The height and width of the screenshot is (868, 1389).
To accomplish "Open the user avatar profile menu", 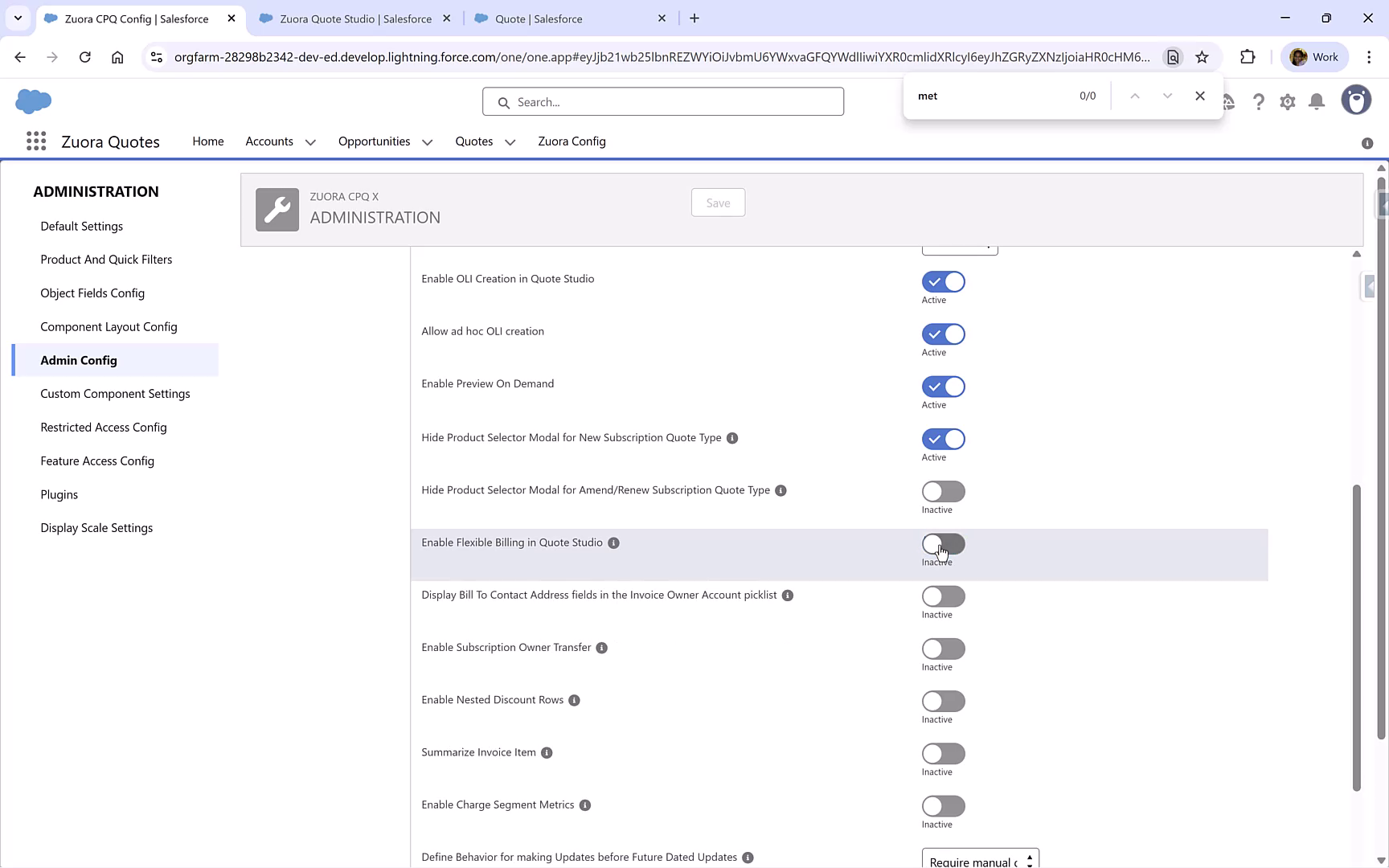I will click(1356, 100).
